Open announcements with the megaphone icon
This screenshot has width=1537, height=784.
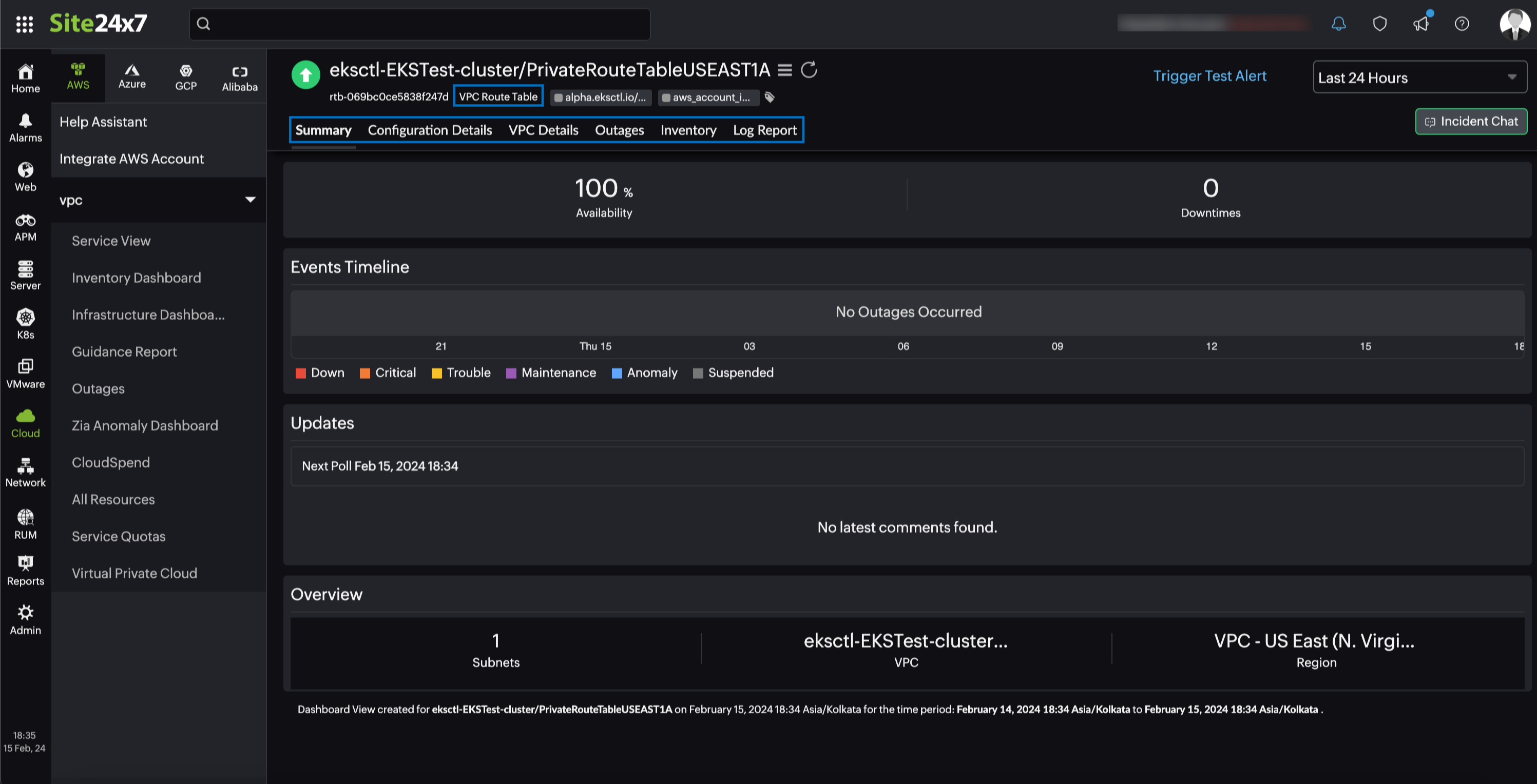1420,23
